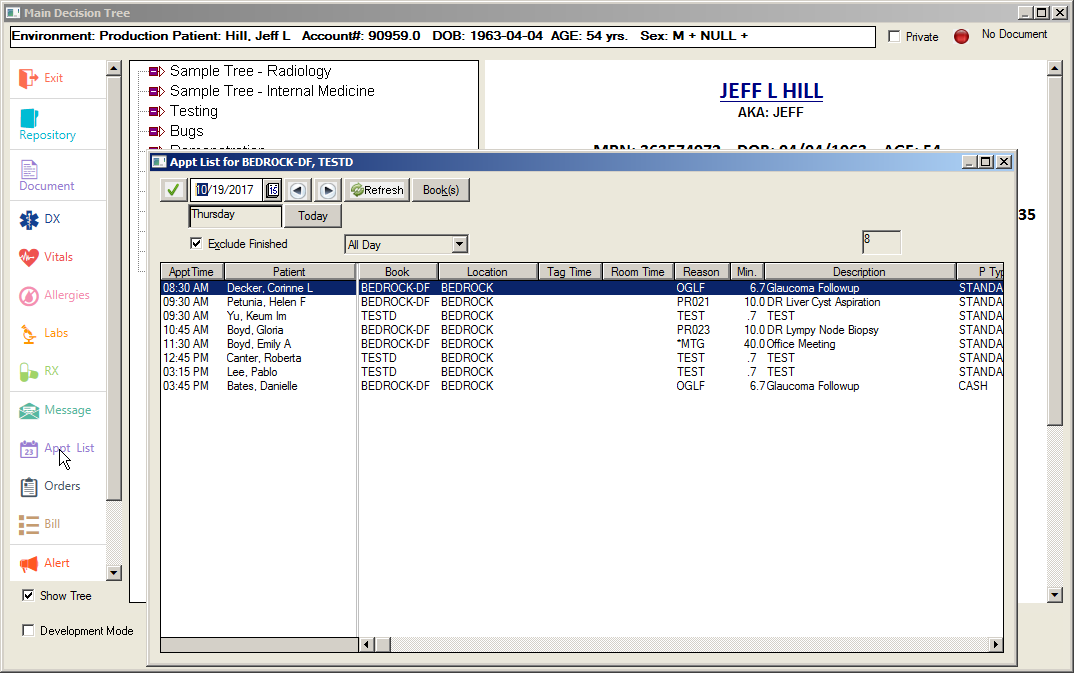Click the Today button

[x=312, y=216]
